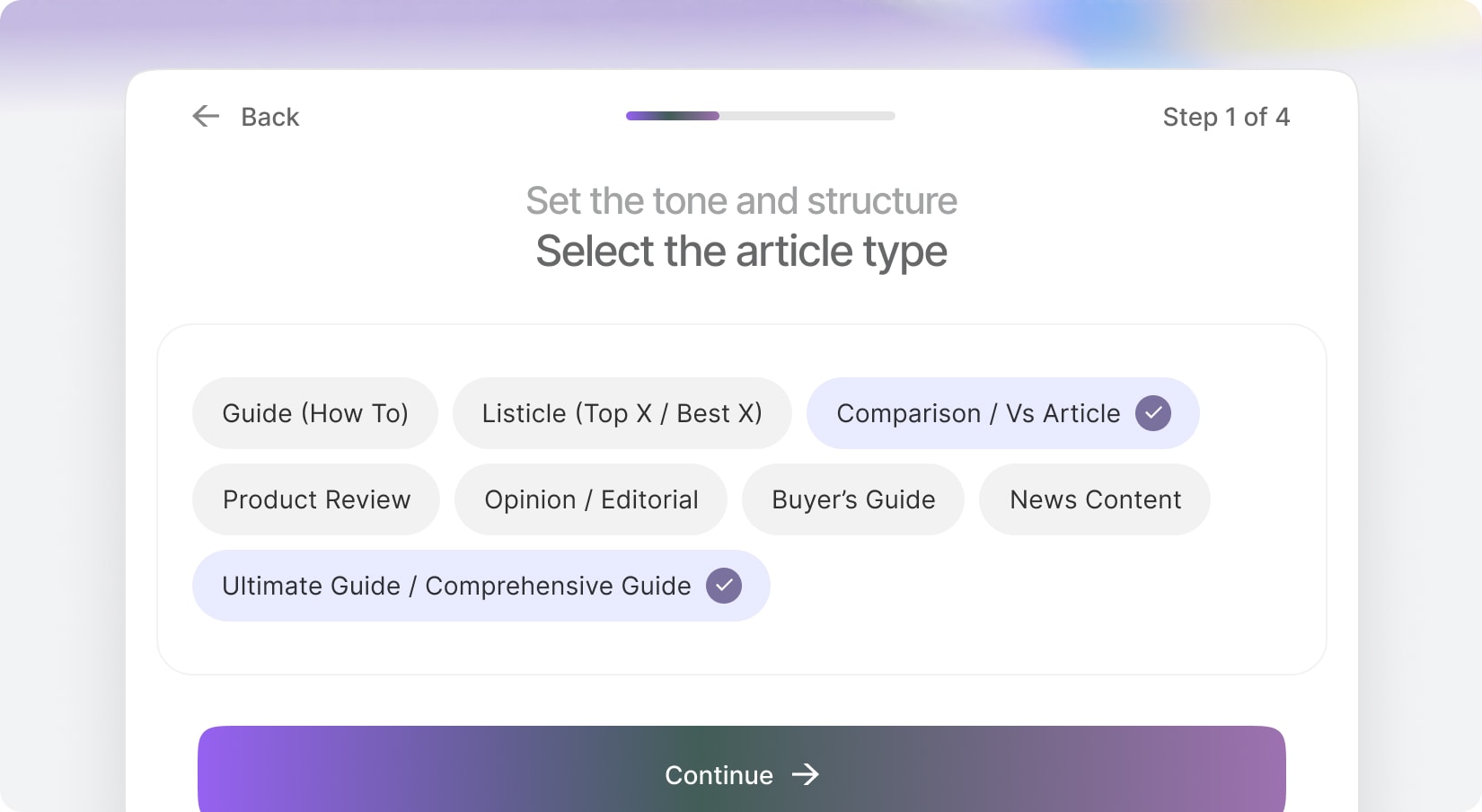Choose Listicle (Top X / Best X) option
Image resolution: width=1482 pixels, height=812 pixels.
pyautogui.click(x=622, y=413)
